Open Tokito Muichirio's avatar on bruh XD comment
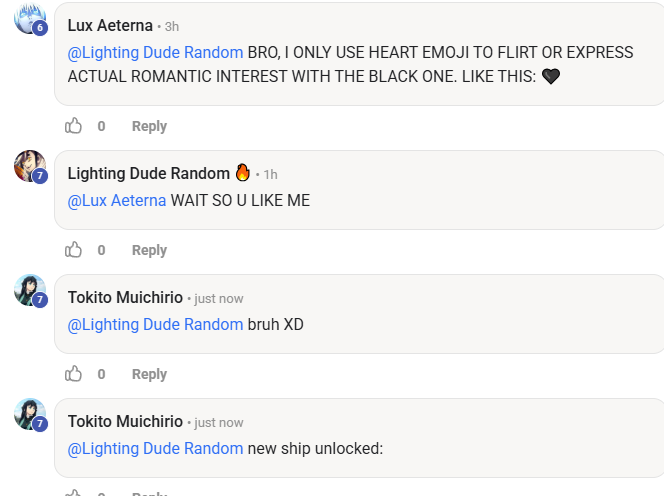Screen dimensions: 664x496 [30, 290]
